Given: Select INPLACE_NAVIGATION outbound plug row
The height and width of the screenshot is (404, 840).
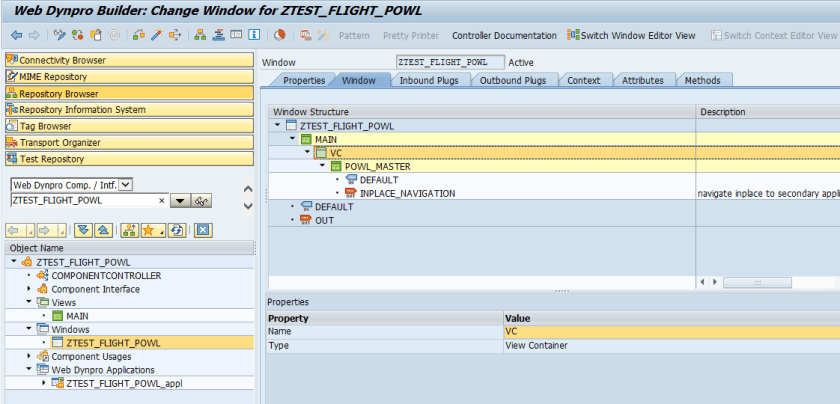Looking at the screenshot, I should click(x=407, y=193).
